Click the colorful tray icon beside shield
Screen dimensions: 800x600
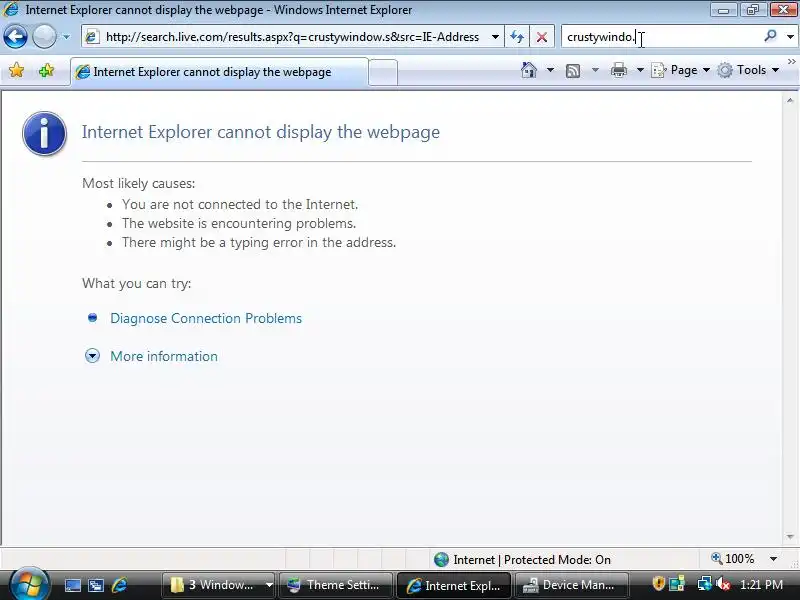coord(677,584)
